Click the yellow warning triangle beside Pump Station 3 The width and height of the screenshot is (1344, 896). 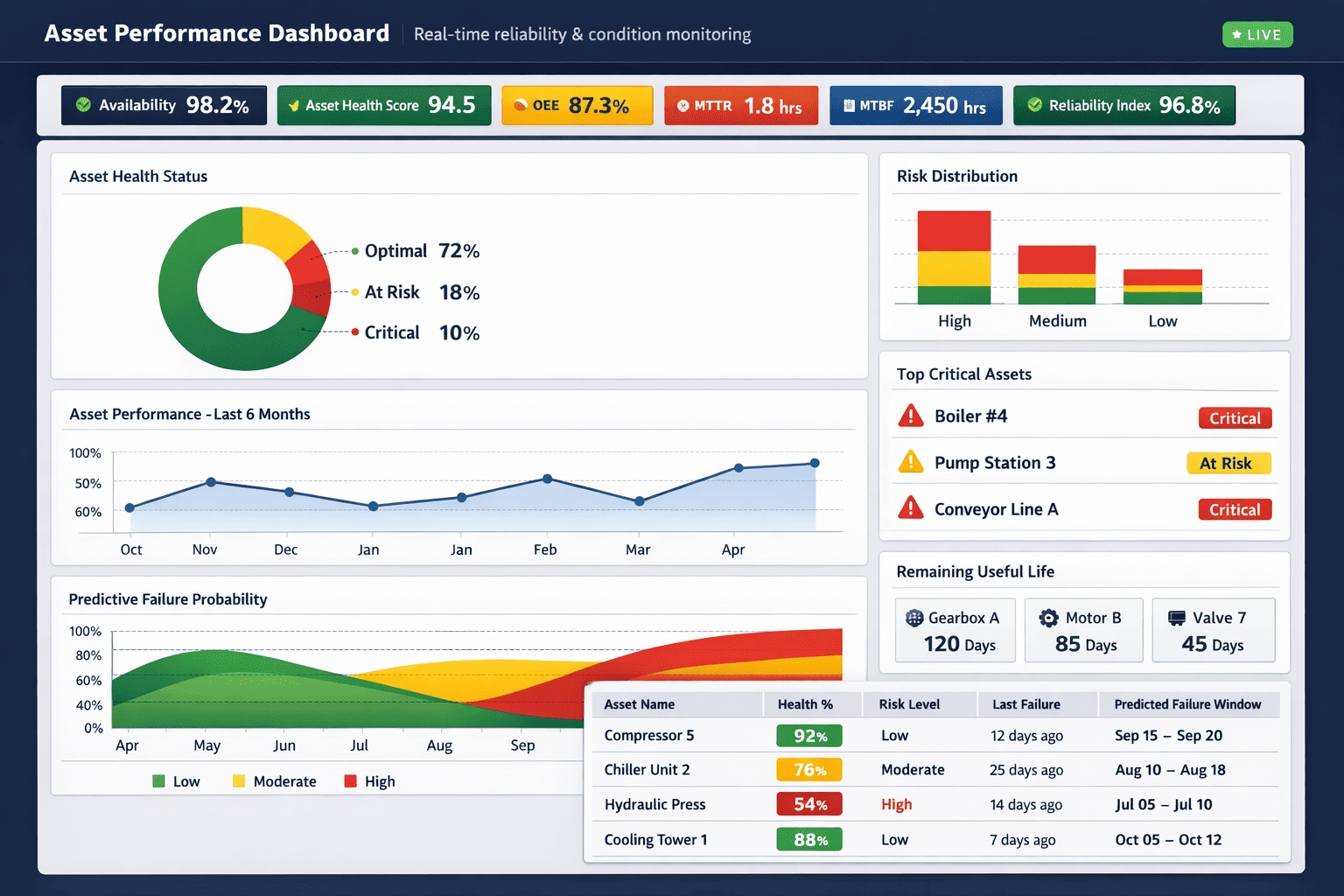[x=911, y=461]
